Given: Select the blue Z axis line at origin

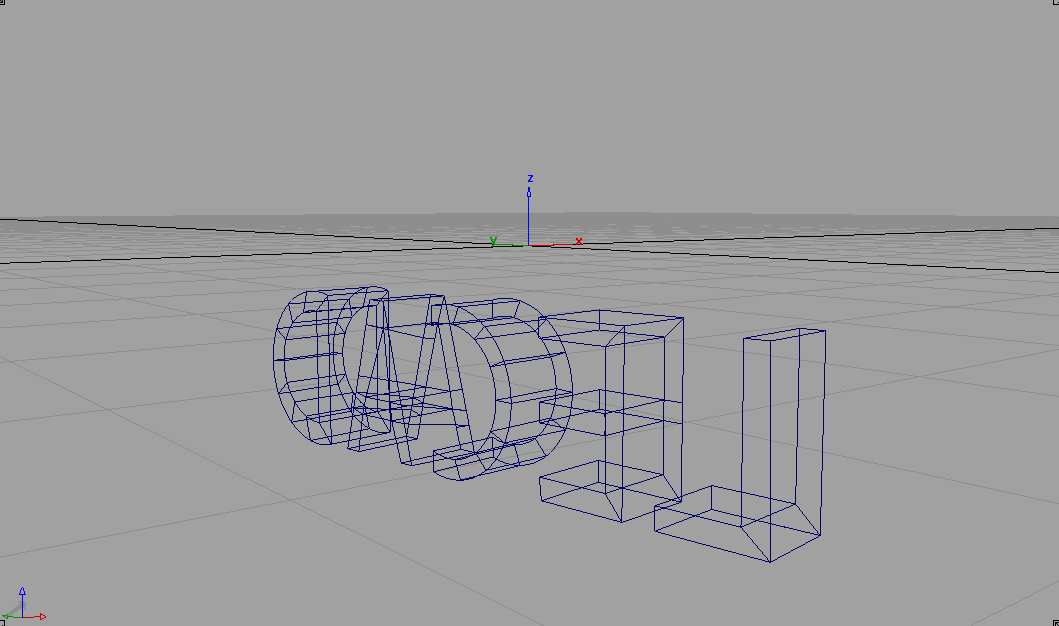Looking at the screenshot, I should click(528, 215).
